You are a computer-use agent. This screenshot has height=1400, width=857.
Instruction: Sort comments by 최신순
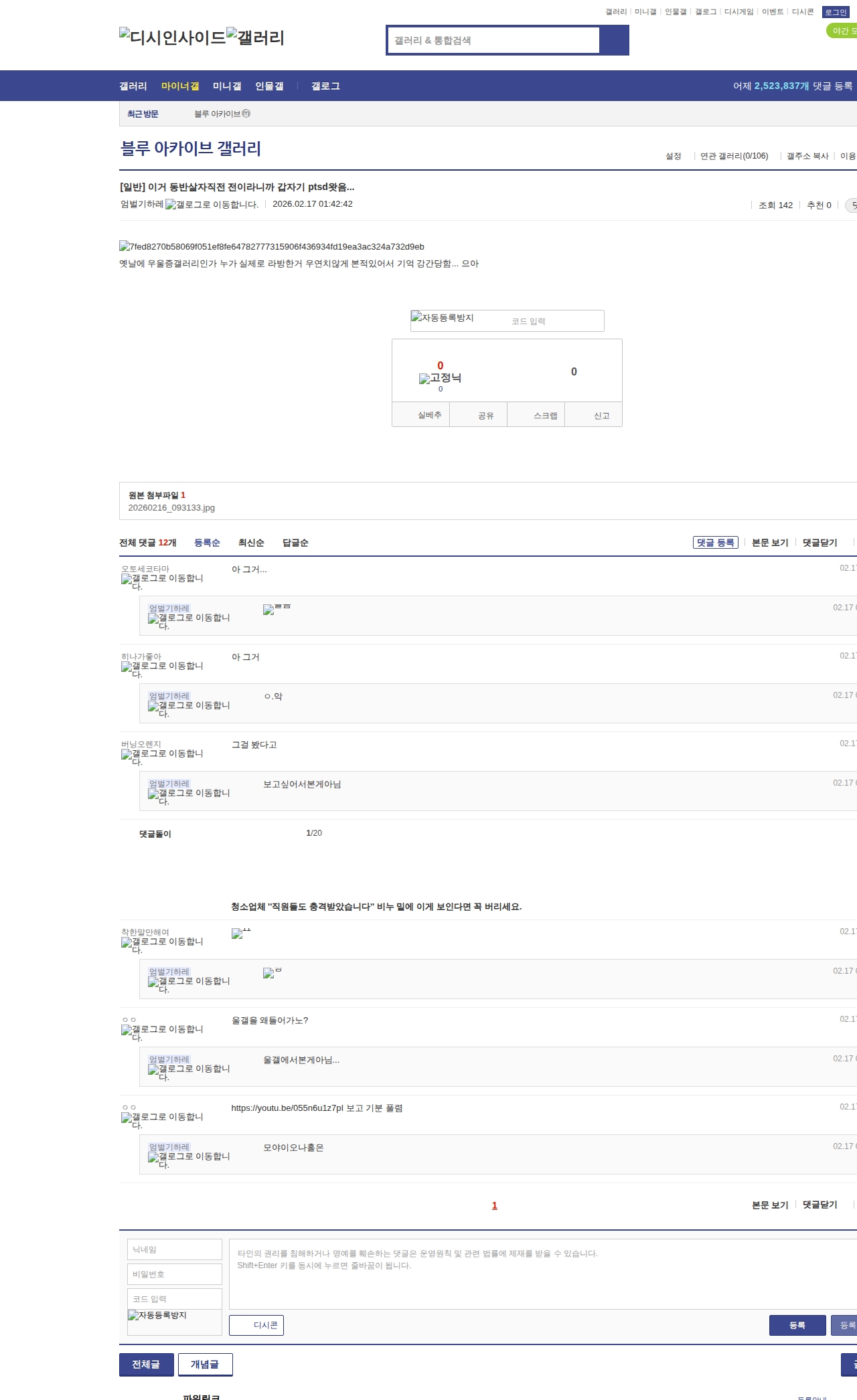pos(251,543)
